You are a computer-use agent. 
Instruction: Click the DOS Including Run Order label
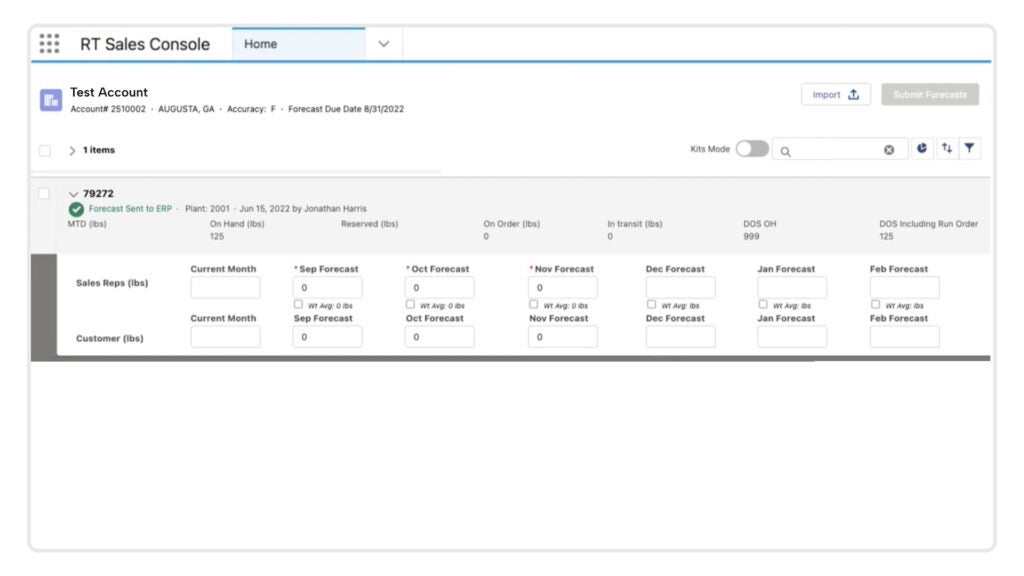(929, 223)
